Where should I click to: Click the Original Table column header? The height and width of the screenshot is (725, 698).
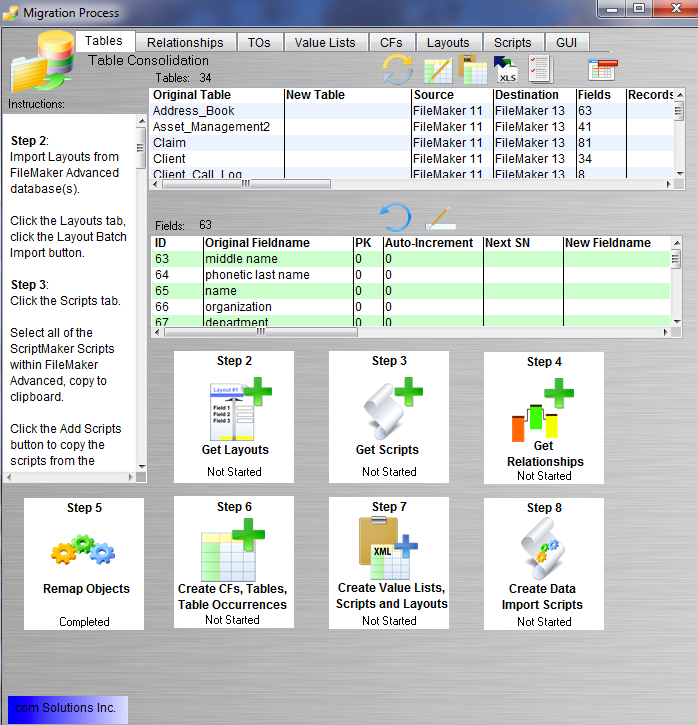[x=217, y=95]
